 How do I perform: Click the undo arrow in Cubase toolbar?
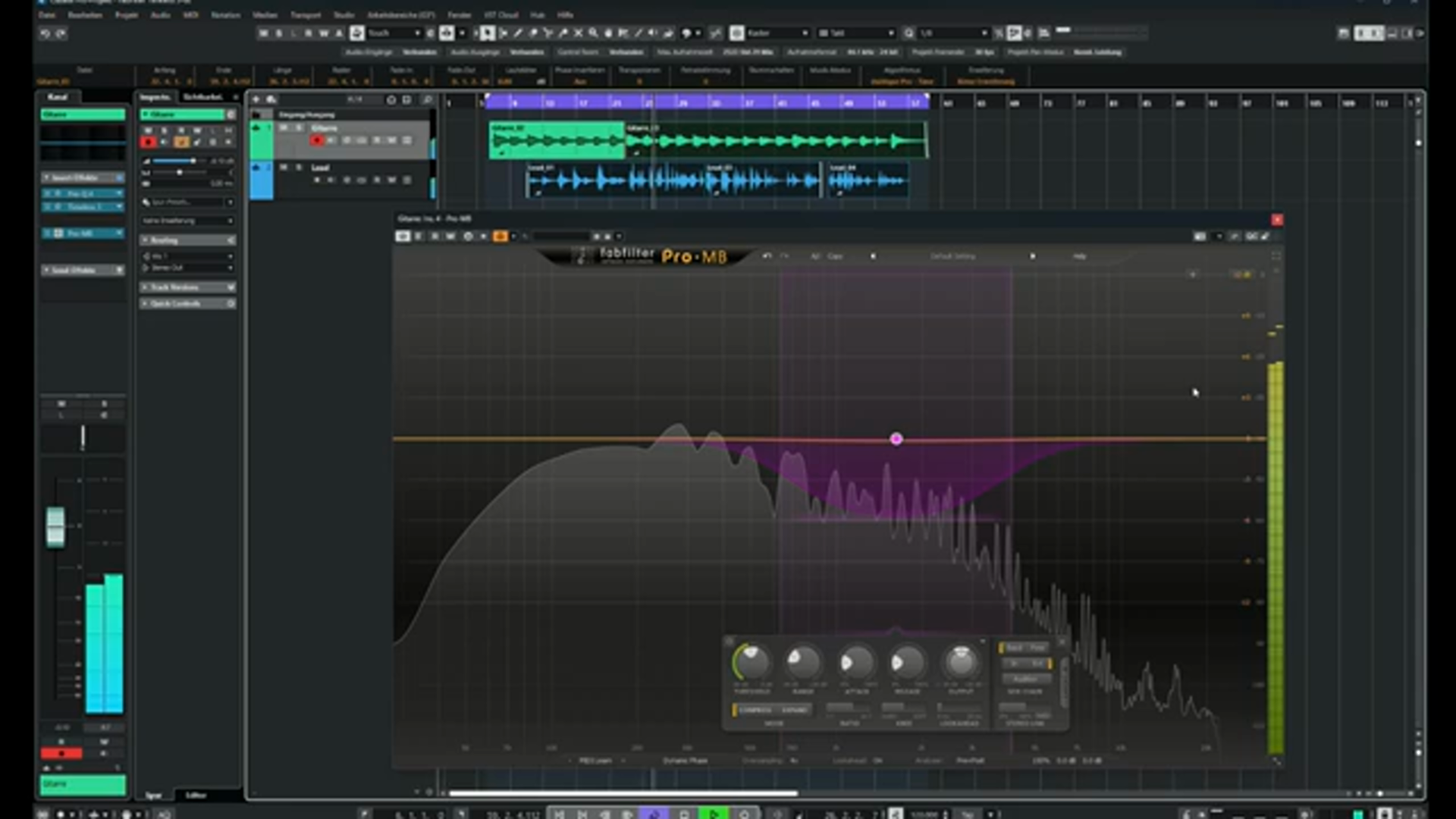click(45, 33)
